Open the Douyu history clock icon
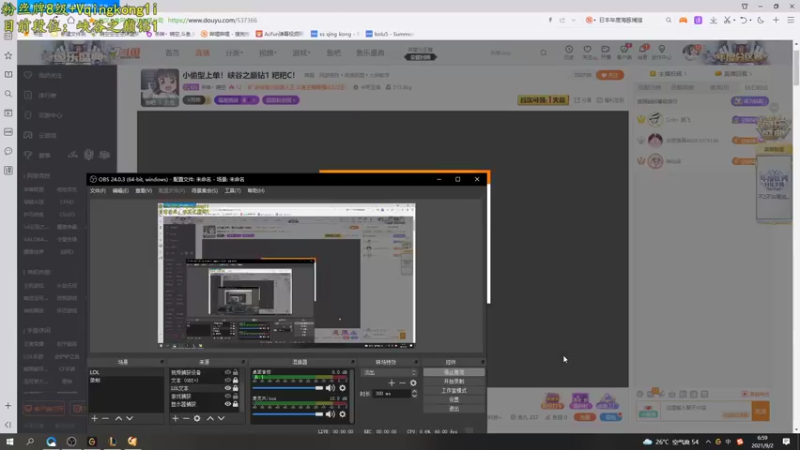 click(x=569, y=49)
